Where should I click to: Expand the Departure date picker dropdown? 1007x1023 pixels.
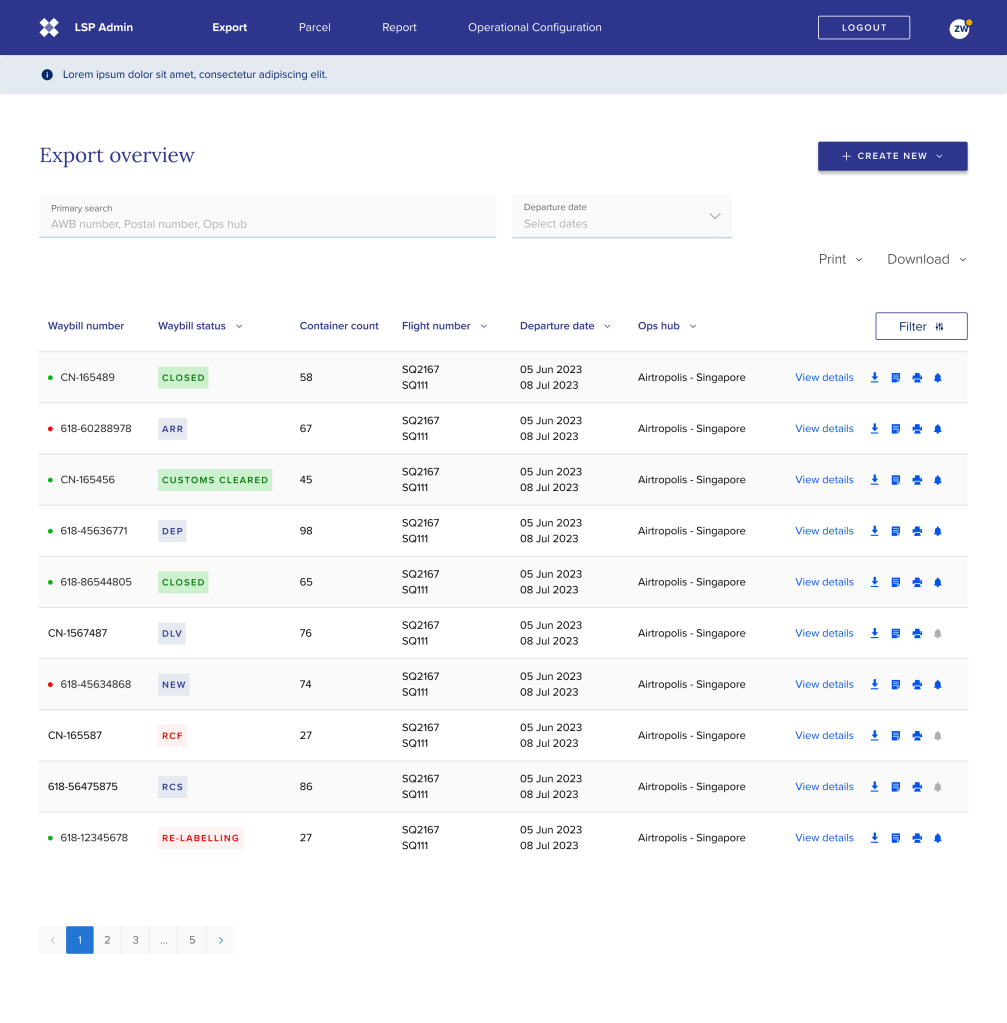(715, 216)
